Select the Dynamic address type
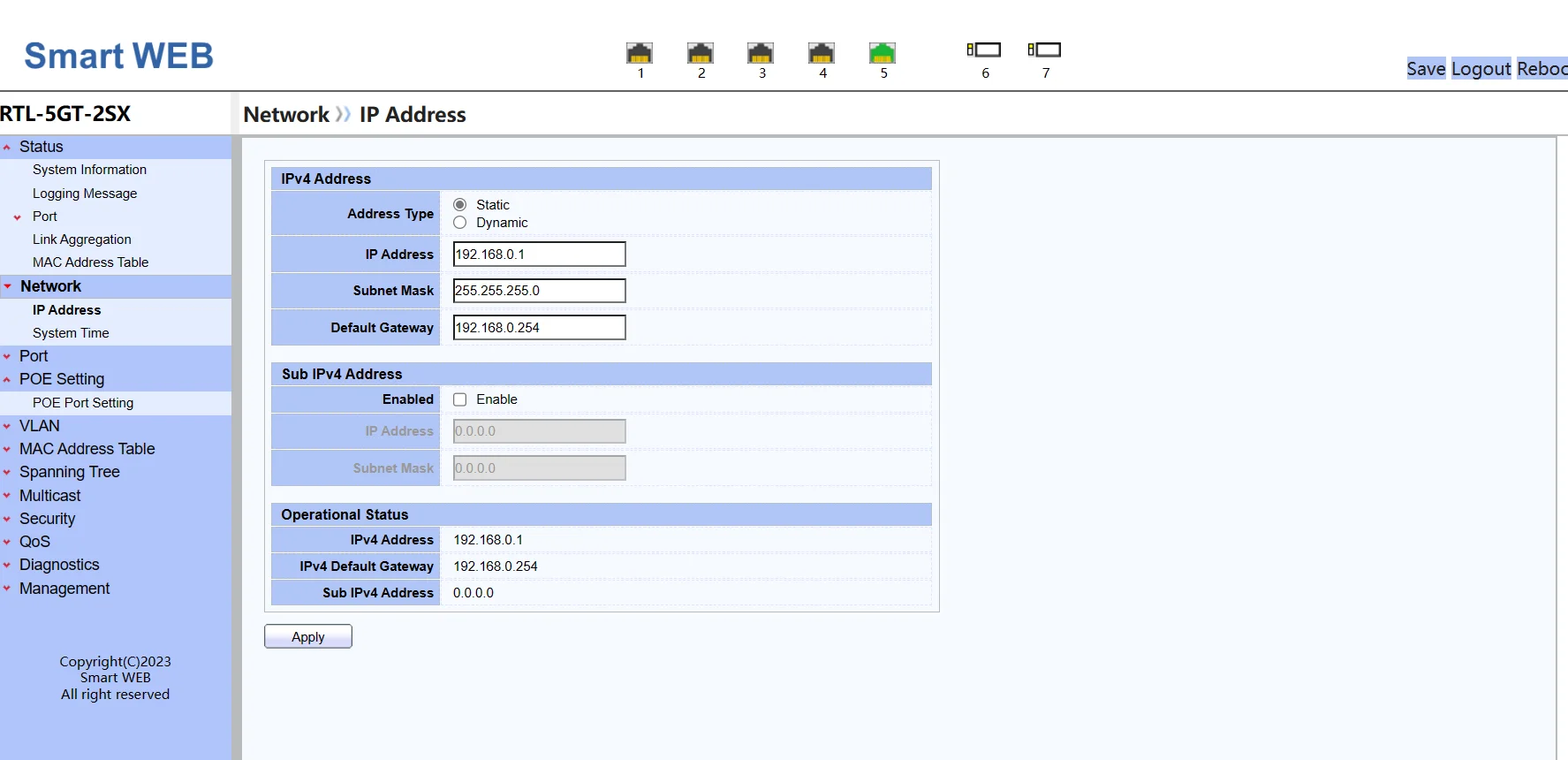 [x=460, y=223]
